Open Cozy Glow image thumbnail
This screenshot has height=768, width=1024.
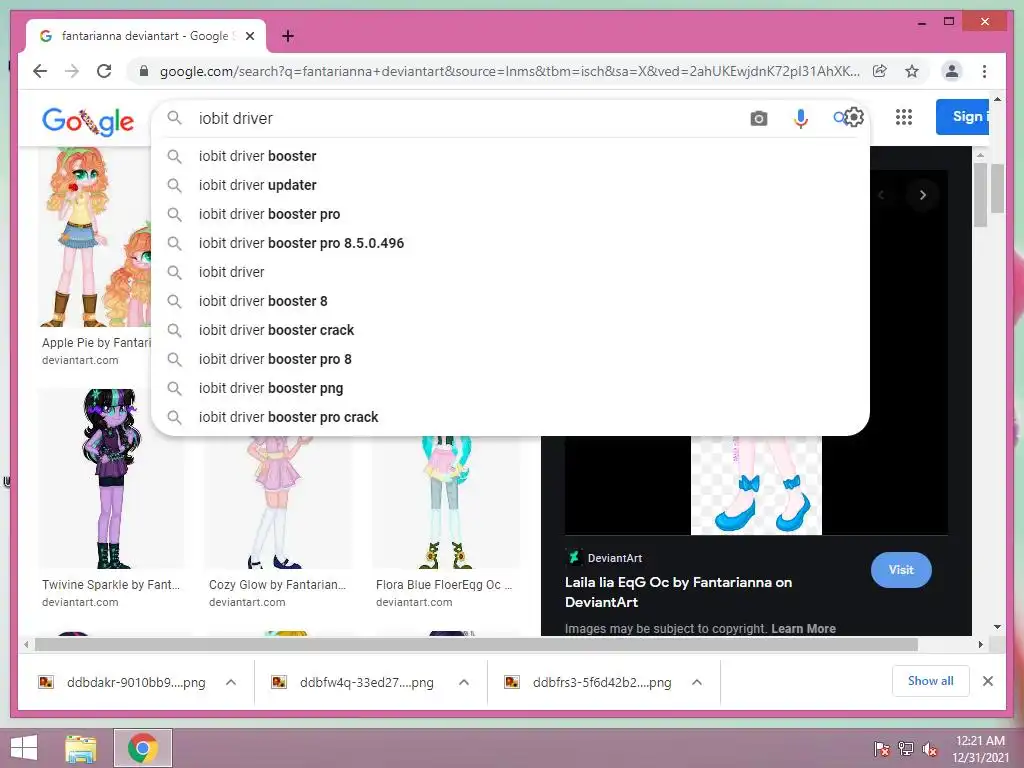pyautogui.click(x=278, y=502)
